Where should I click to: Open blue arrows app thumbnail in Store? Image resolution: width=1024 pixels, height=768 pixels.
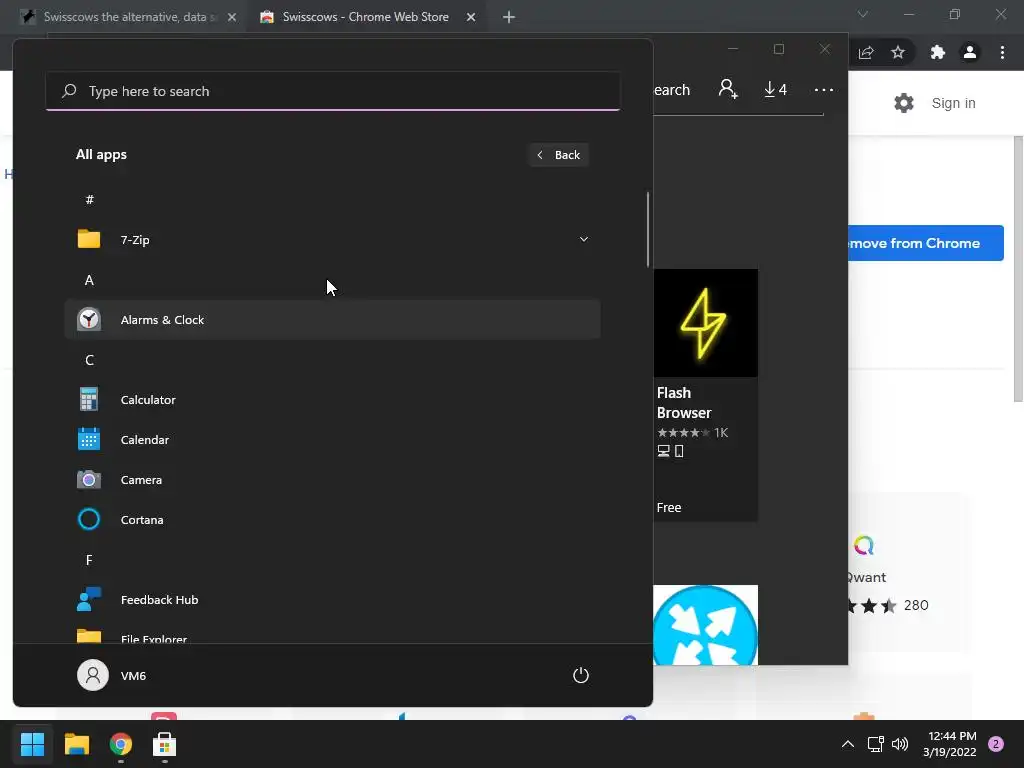coord(705,625)
